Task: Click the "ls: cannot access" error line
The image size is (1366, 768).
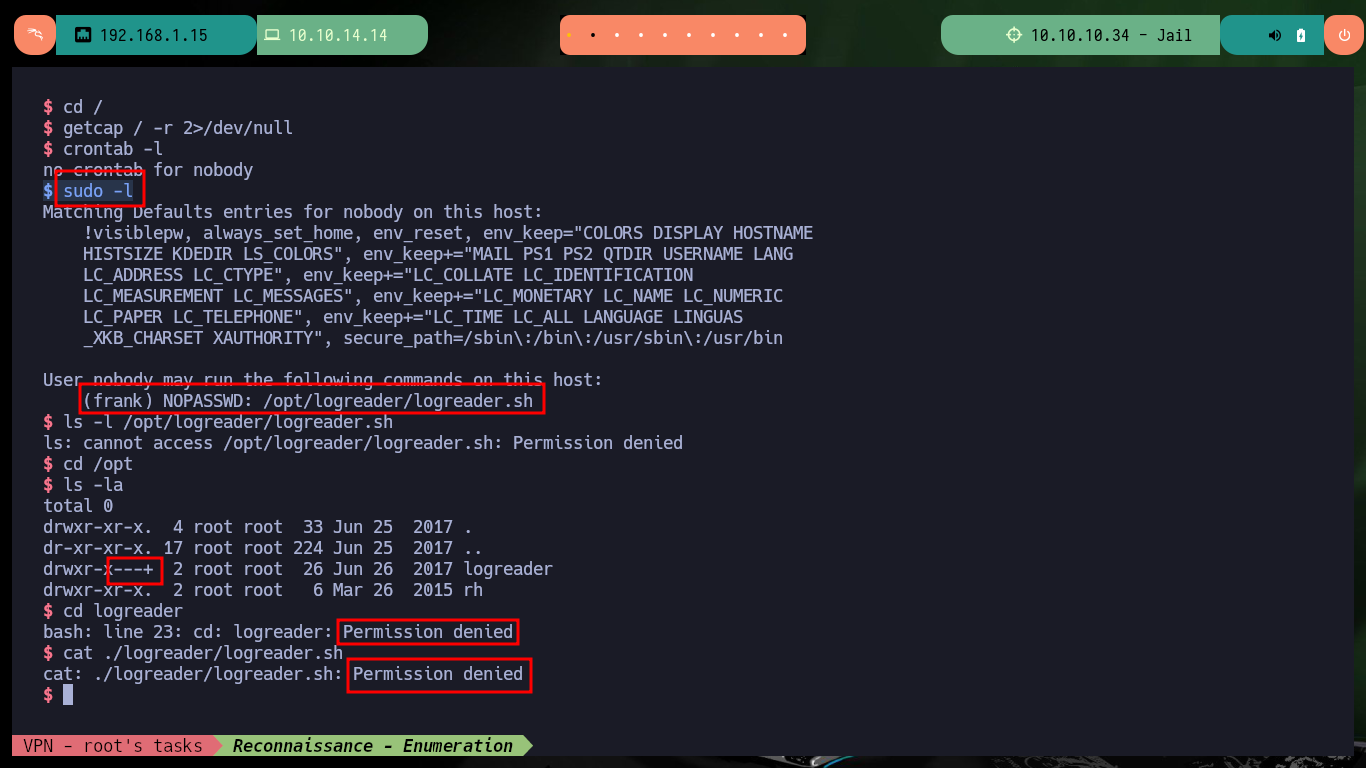Action: [363, 443]
